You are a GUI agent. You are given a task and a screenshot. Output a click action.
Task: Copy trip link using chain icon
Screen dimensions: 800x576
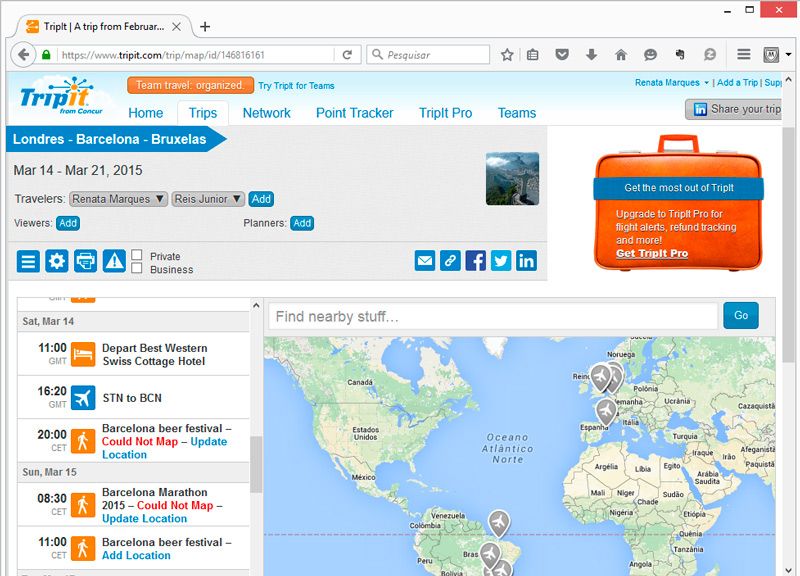tap(450, 261)
